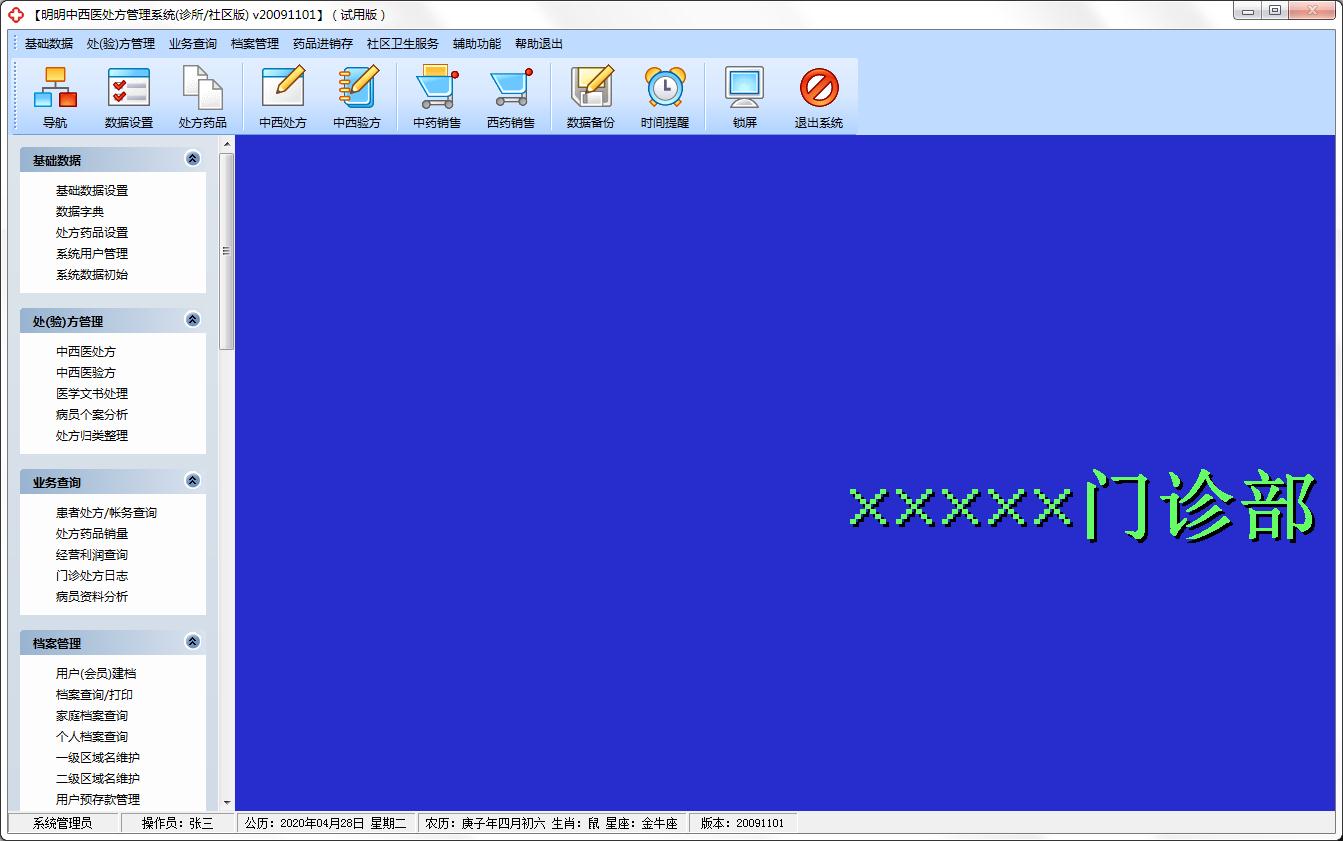This screenshot has width=1343, height=841.
Task: Open the 档案管理 menu
Action: (255, 44)
